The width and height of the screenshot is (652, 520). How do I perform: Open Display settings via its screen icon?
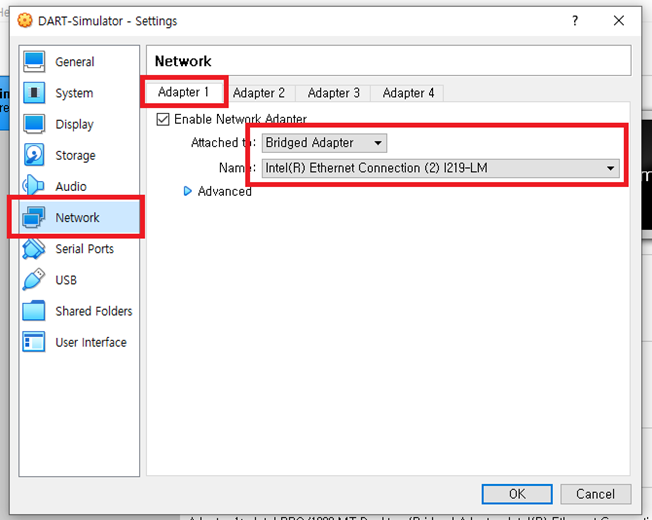34,124
